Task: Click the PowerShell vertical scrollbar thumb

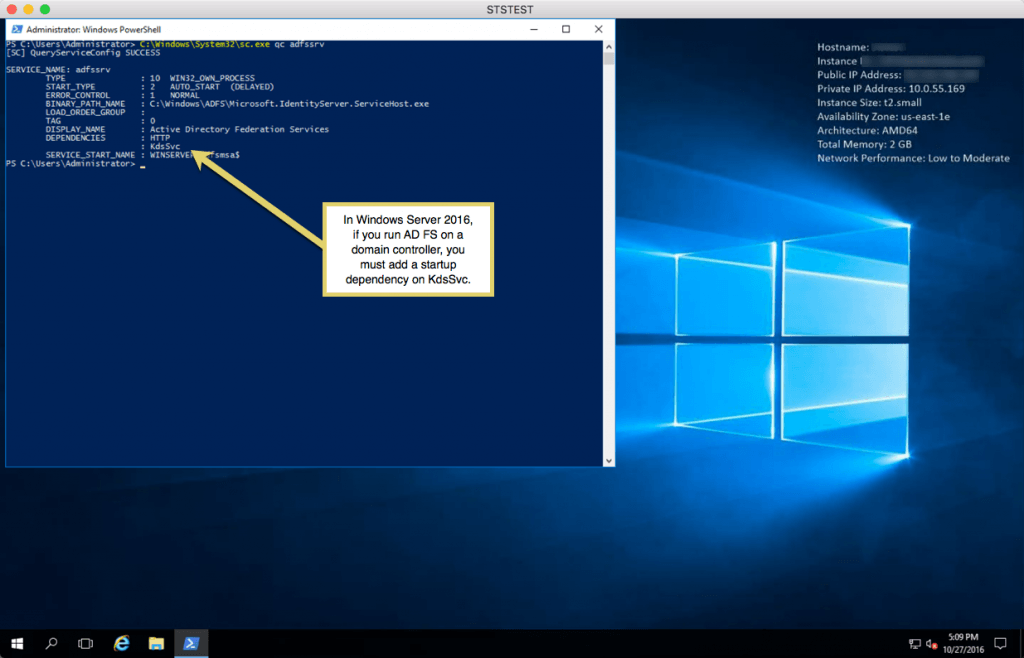Action: [x=609, y=59]
